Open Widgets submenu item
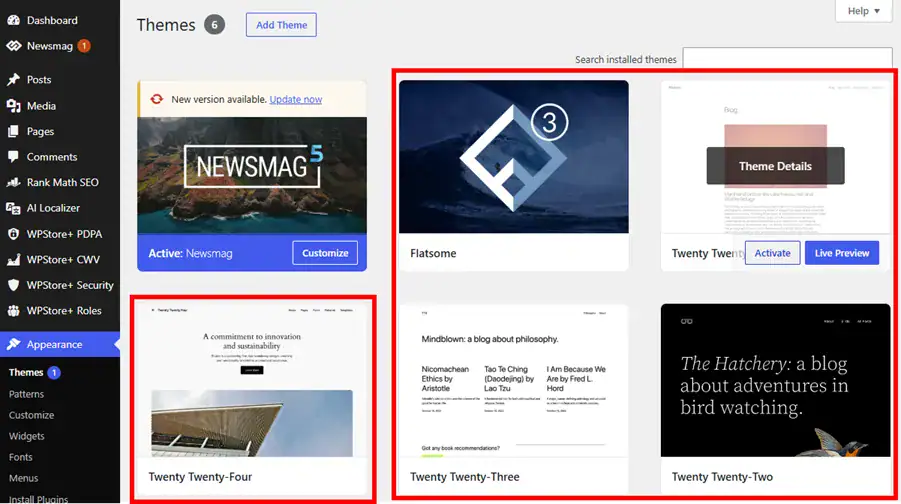This screenshot has width=901, height=504. (x=26, y=436)
